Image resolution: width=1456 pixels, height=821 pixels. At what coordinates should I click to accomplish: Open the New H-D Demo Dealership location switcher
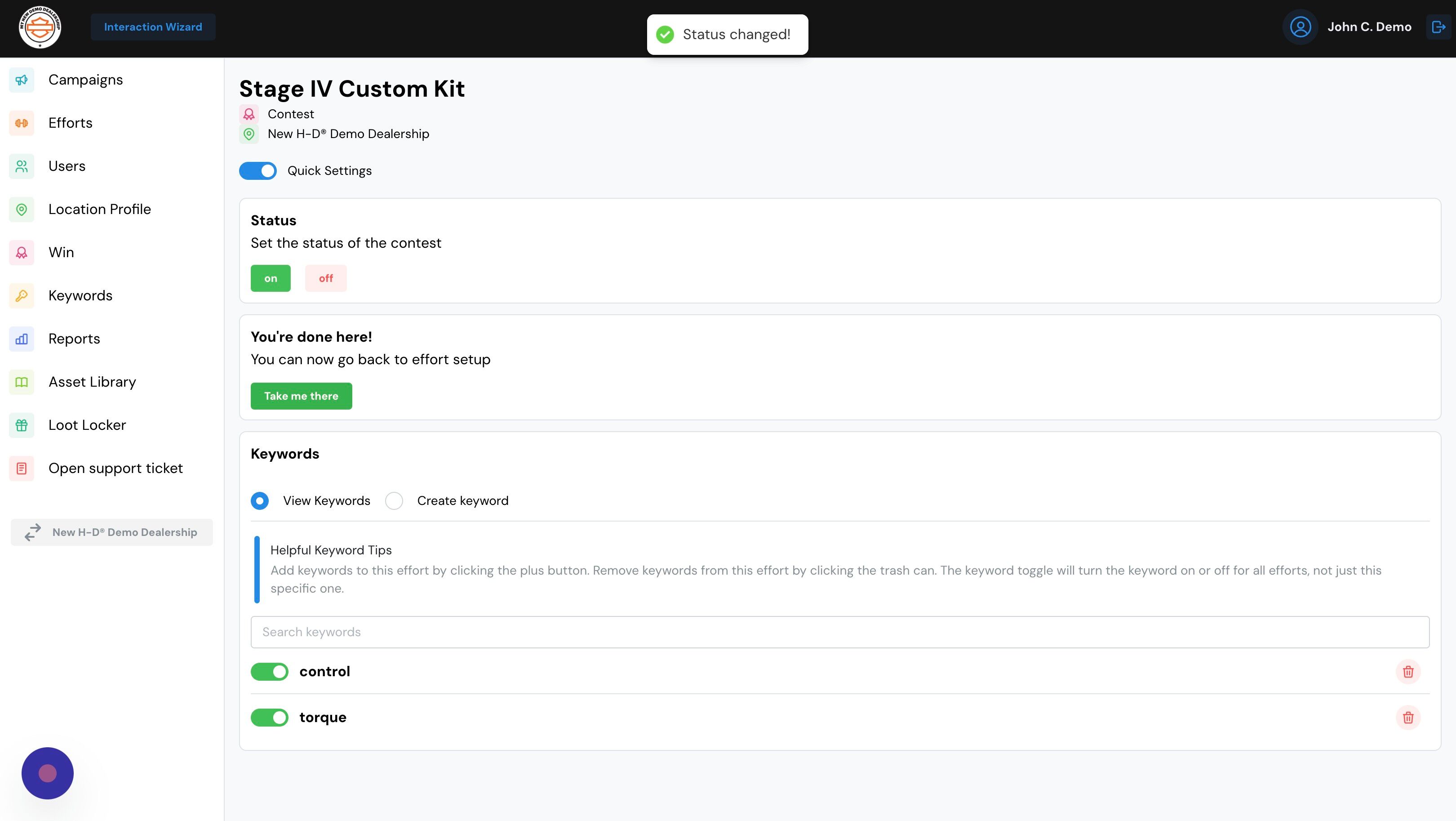point(112,532)
